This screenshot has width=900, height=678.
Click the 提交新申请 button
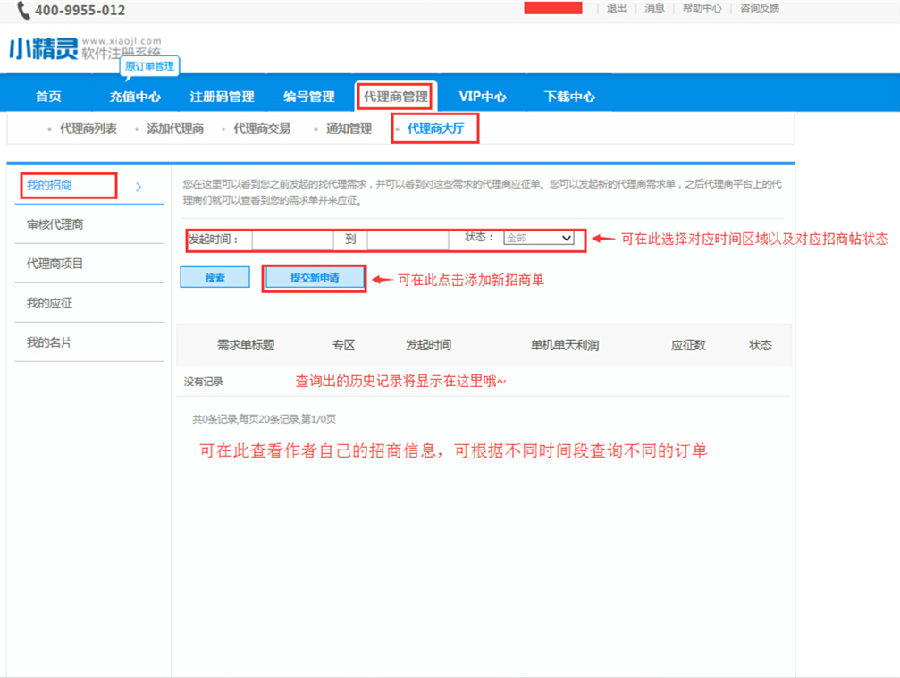[314, 278]
